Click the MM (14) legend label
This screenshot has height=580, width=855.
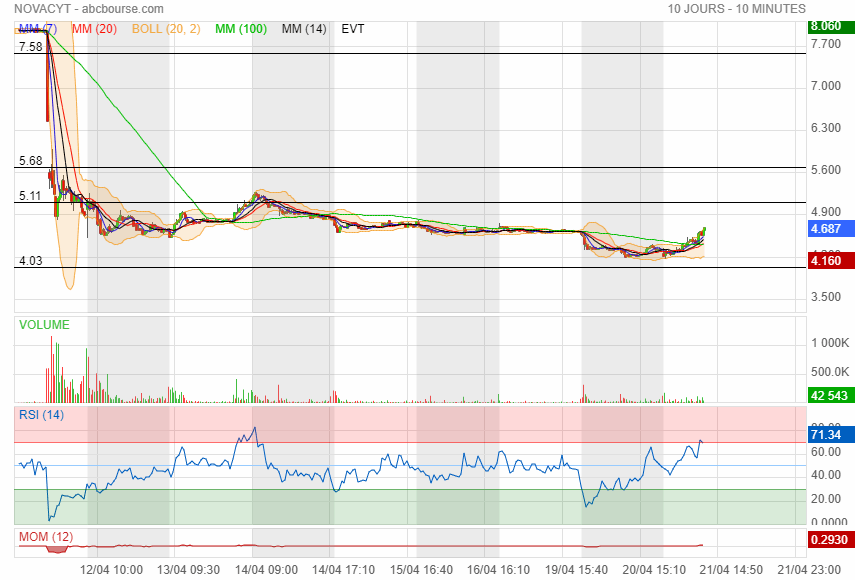[x=304, y=29]
